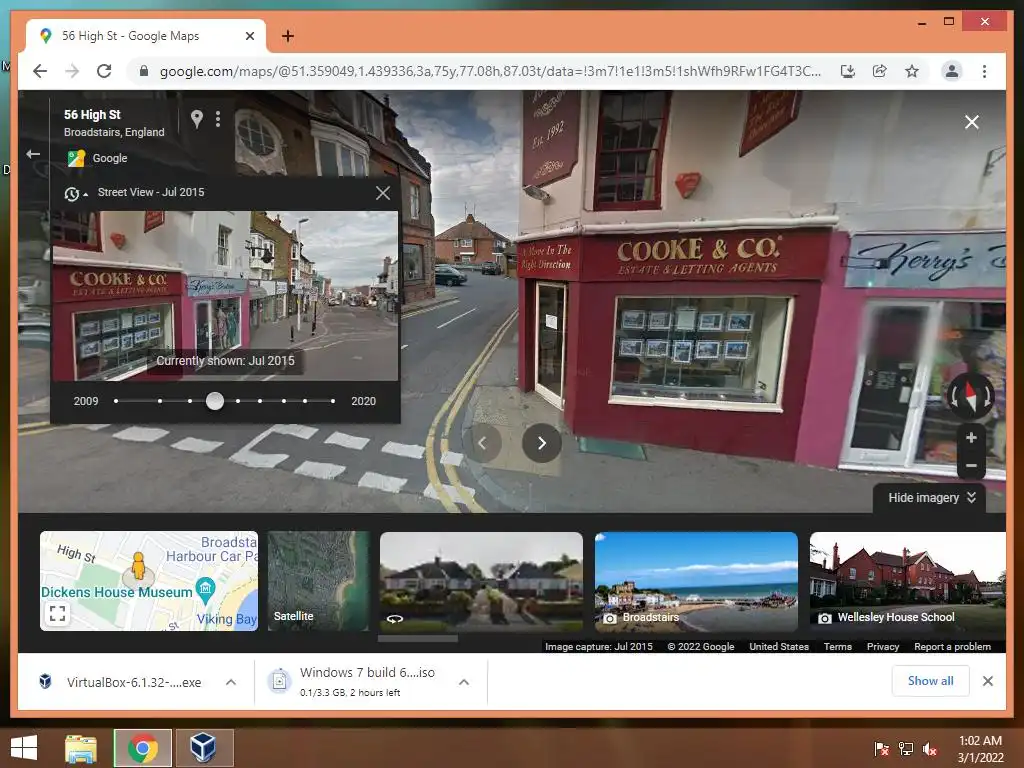The width and height of the screenshot is (1024, 768).
Task: Click the timeline slider handle
Action: pos(215,401)
